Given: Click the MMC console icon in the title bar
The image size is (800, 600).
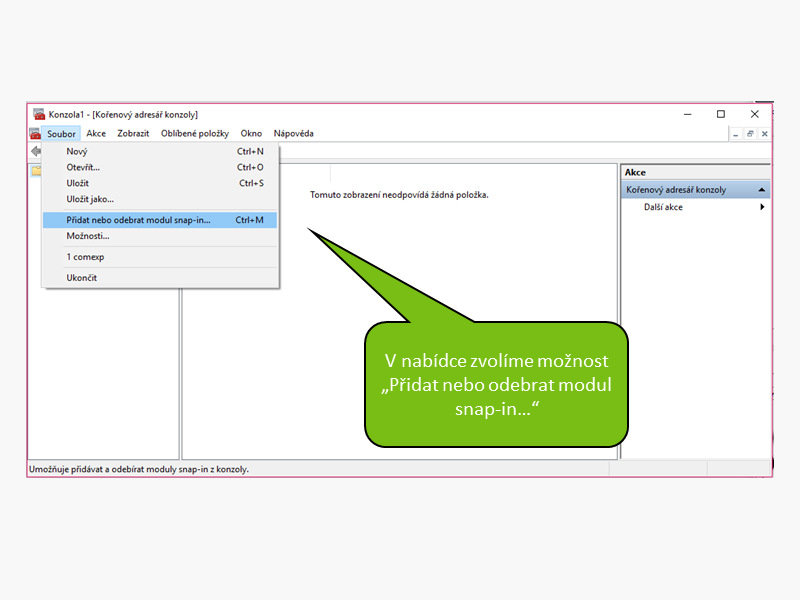Looking at the screenshot, I should point(39,115).
